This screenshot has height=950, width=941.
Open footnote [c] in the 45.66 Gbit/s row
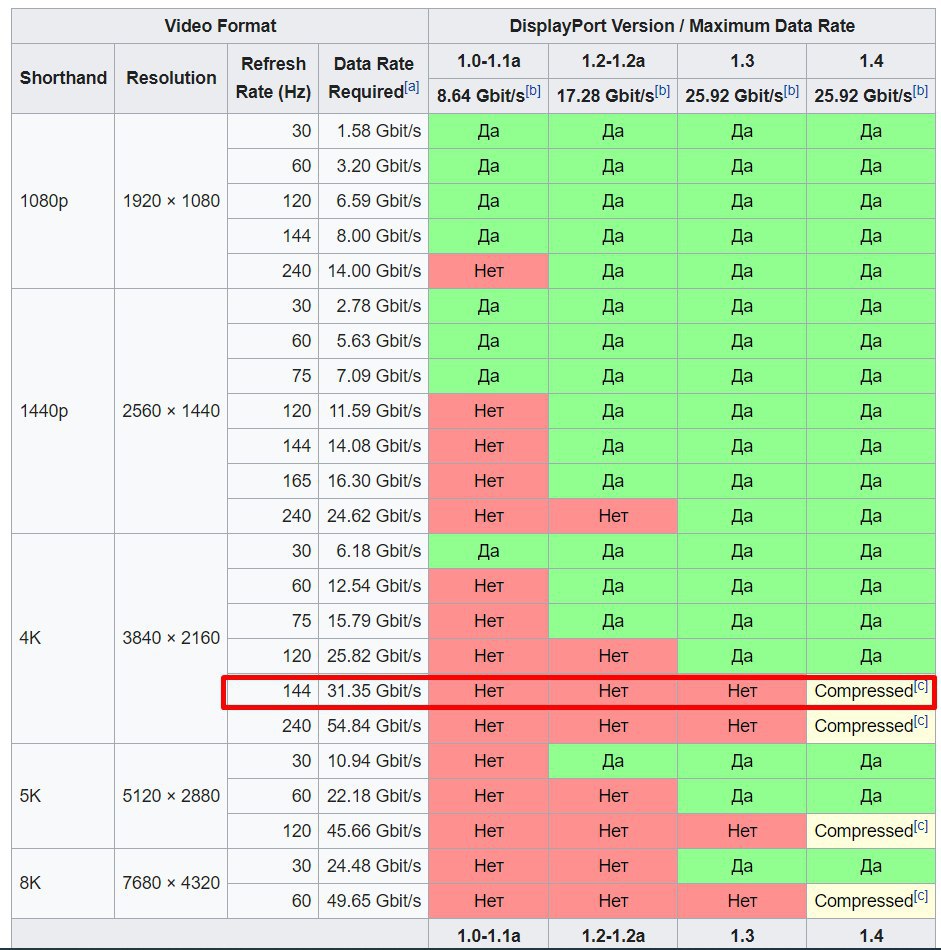921,826
